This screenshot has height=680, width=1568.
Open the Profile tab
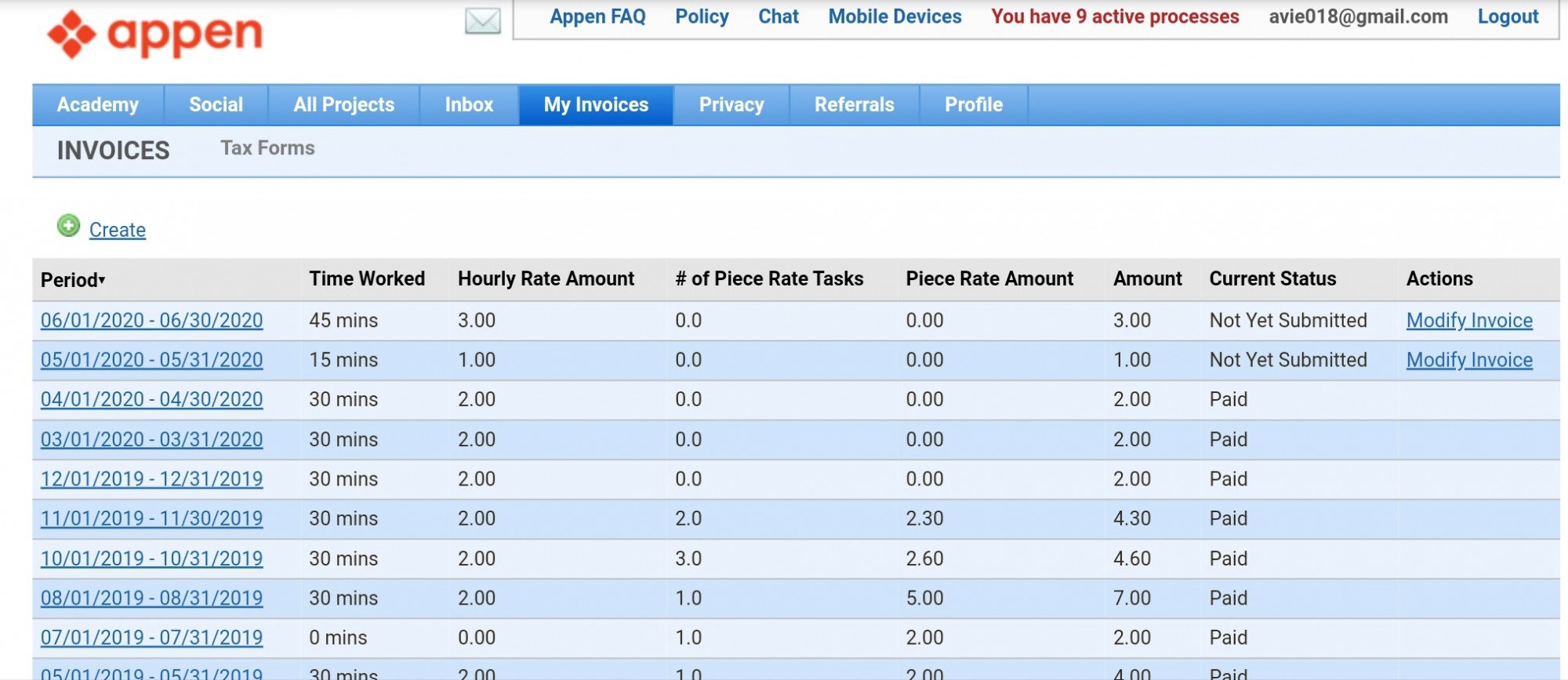(x=974, y=104)
